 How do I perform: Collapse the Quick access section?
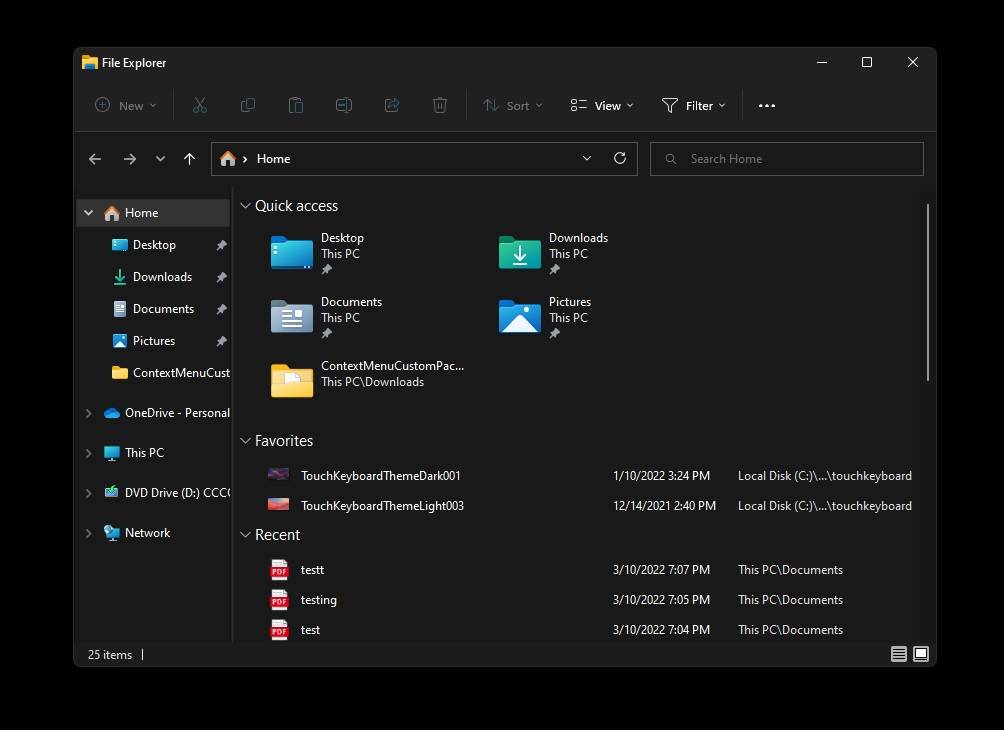click(246, 206)
